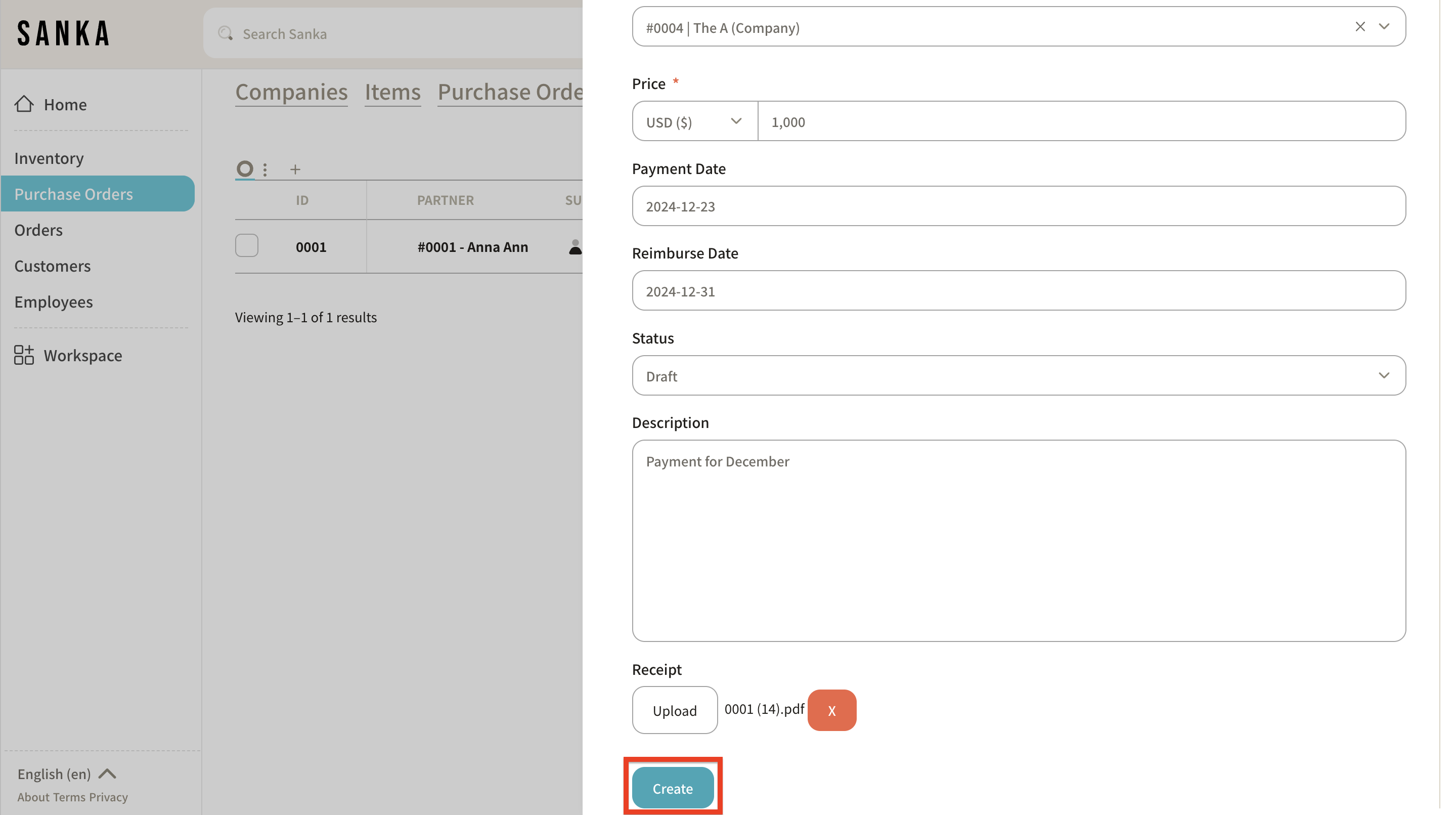Viewport: 1456px width, 815px height.
Task: Tick the checkbox for order 0001
Action: tap(246, 246)
